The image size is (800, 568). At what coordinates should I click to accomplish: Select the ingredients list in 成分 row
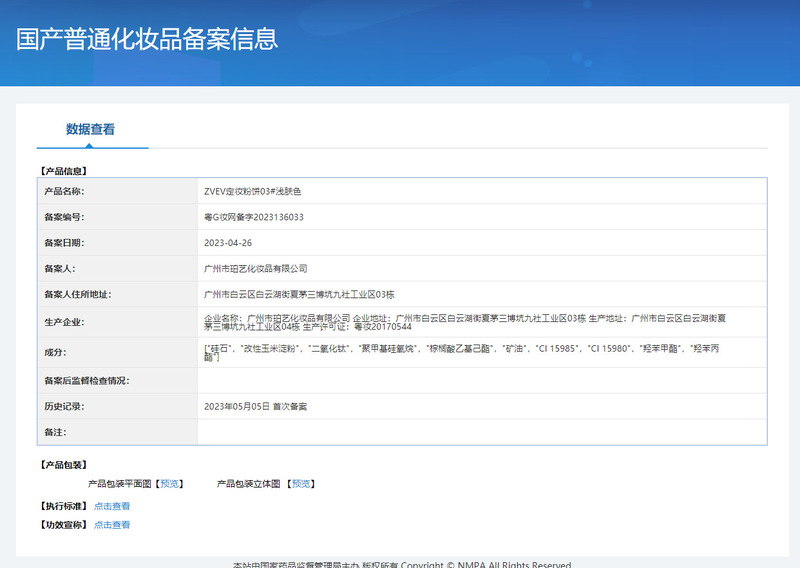tap(461, 353)
